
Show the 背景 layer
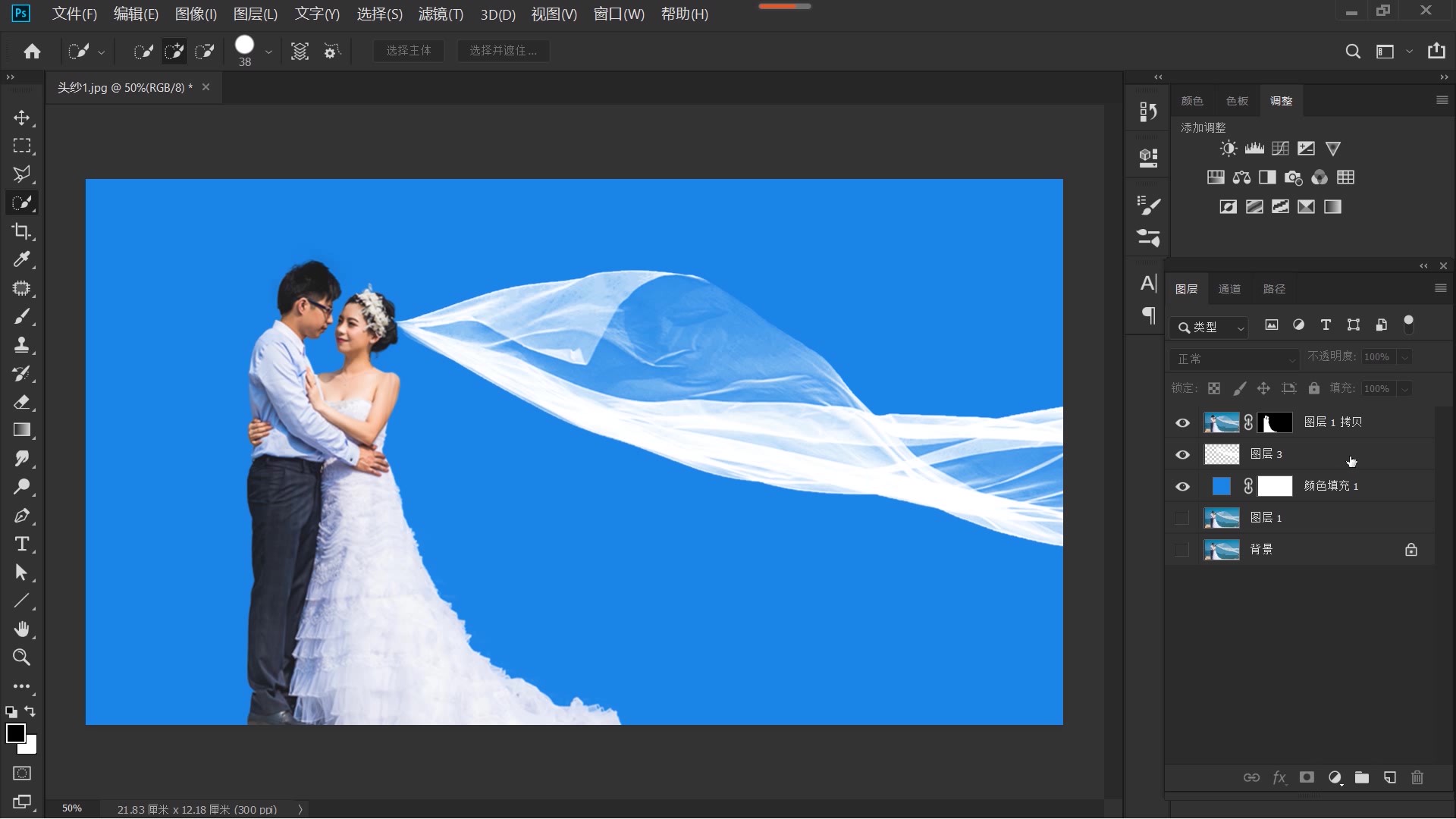click(x=1181, y=550)
